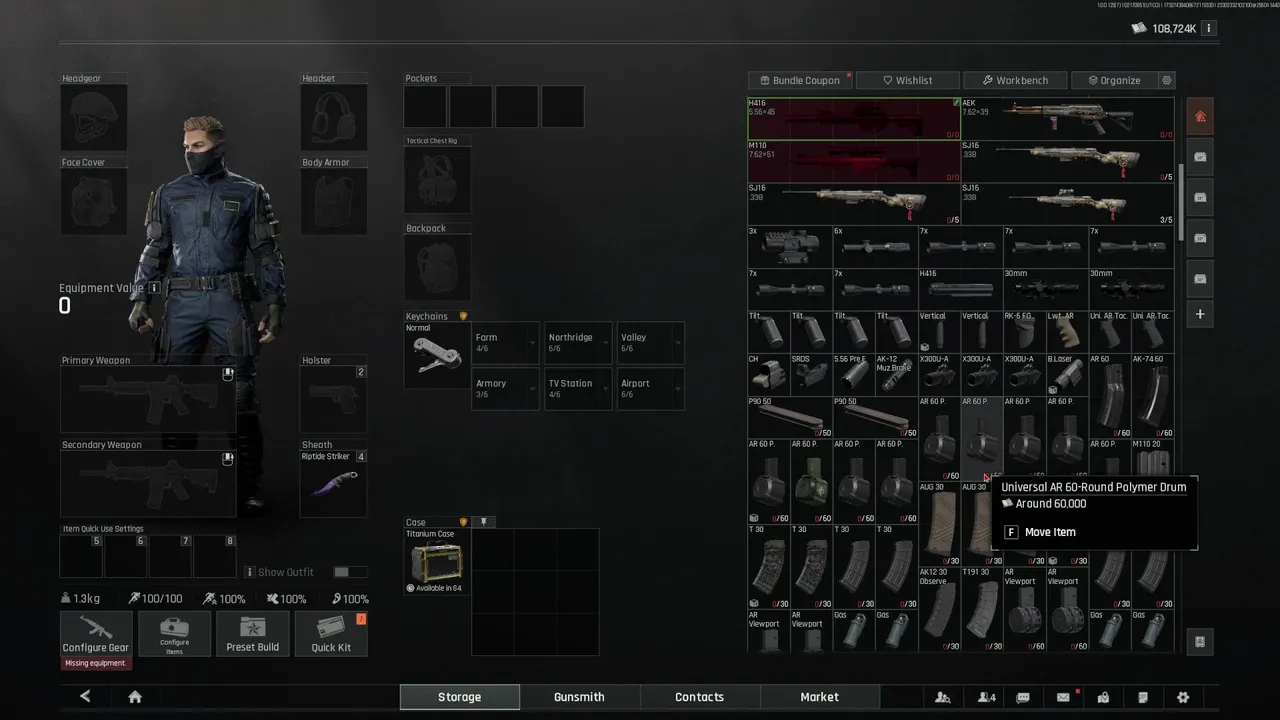Click info icon beside currency balance
Screen dimensions: 1280x720
(1208, 28)
